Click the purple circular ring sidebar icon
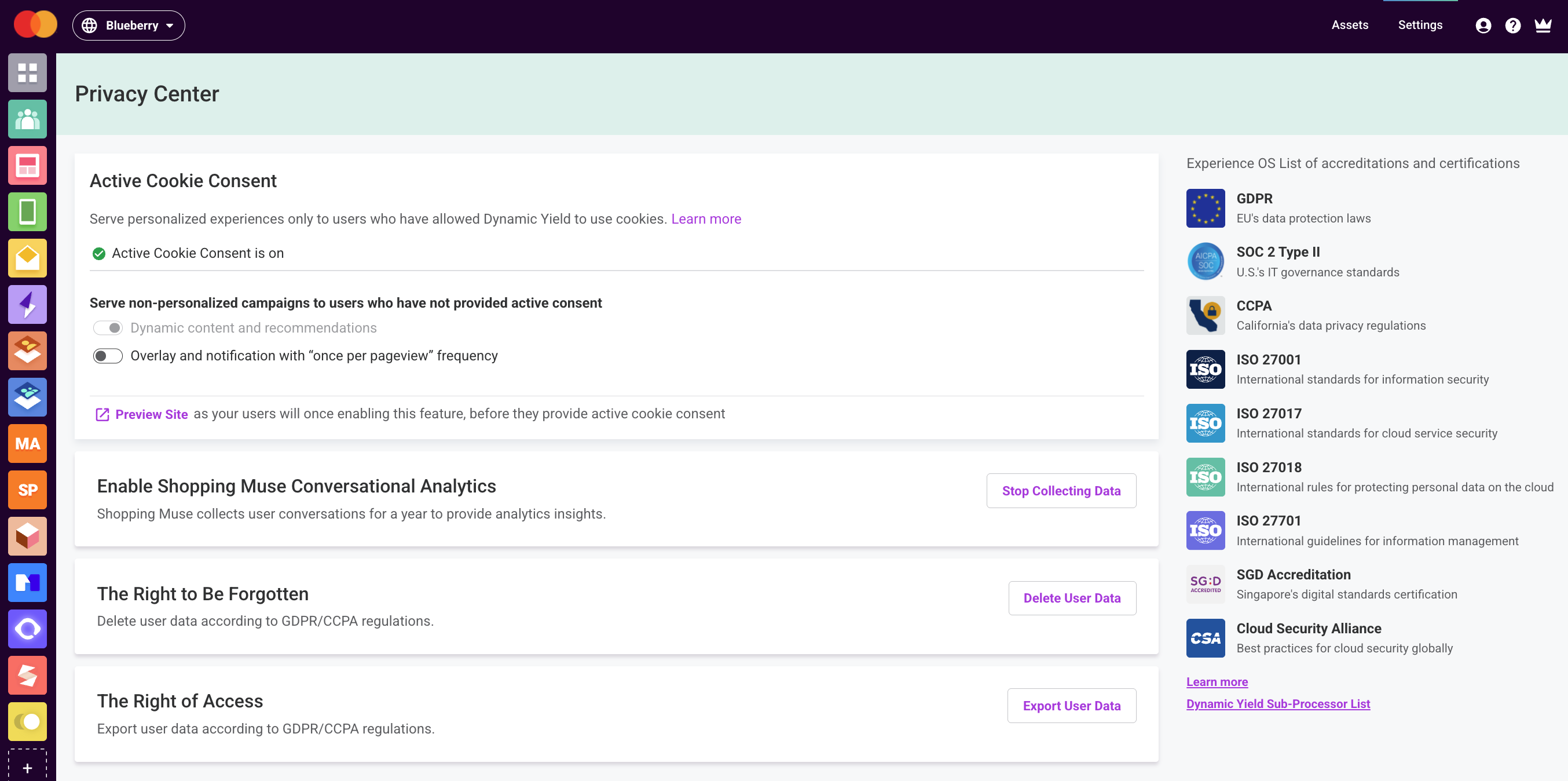 pos(27,629)
